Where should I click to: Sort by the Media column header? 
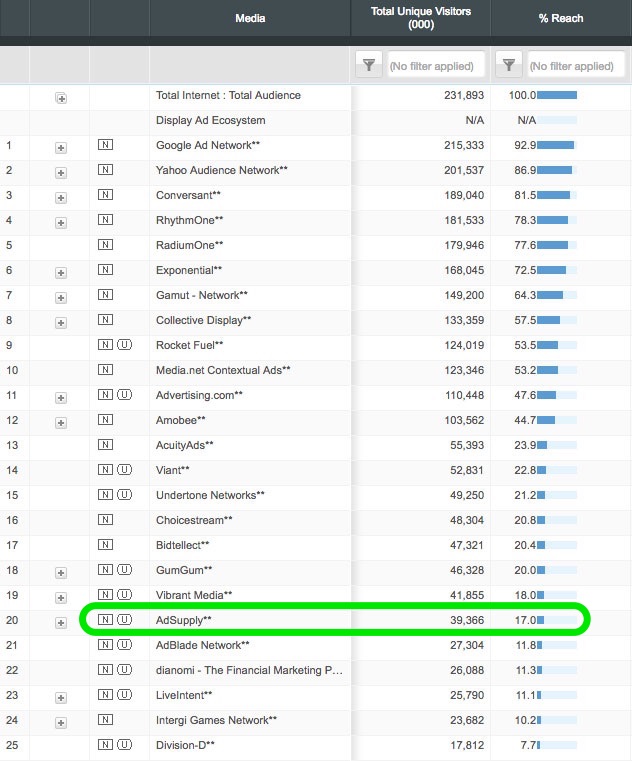250,18
